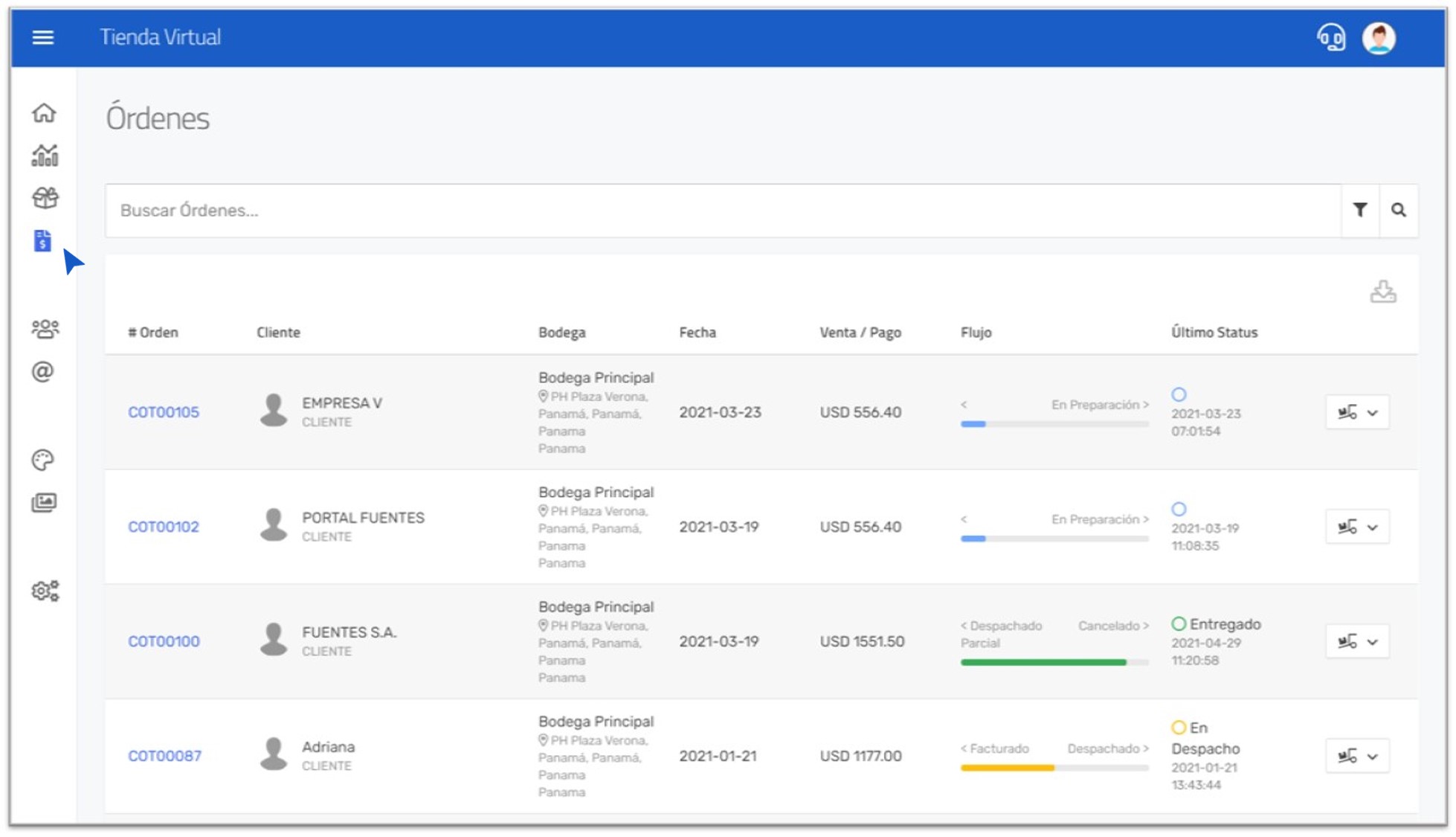Open support headset icon

click(x=1331, y=37)
